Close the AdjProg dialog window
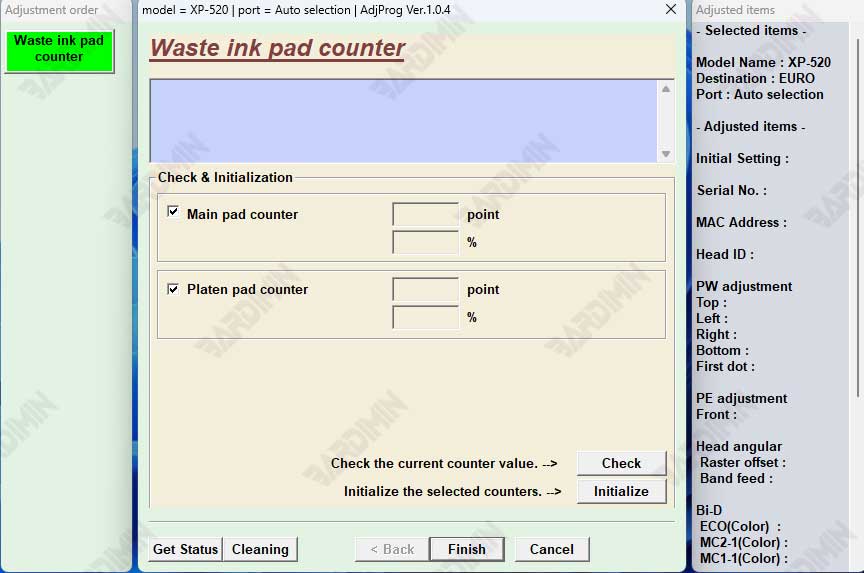The image size is (864, 573). coord(670,10)
